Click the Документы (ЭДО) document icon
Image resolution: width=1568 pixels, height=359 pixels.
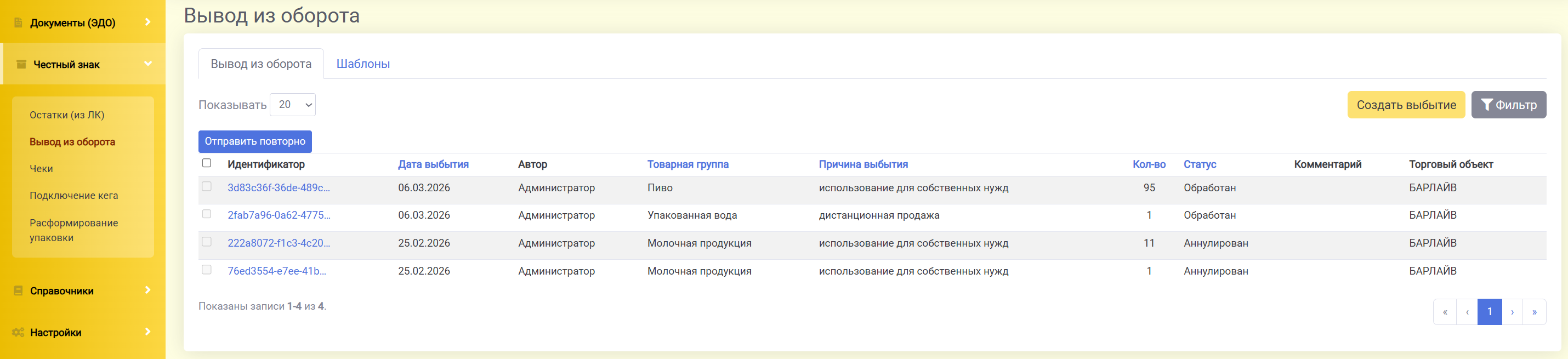[x=18, y=22]
